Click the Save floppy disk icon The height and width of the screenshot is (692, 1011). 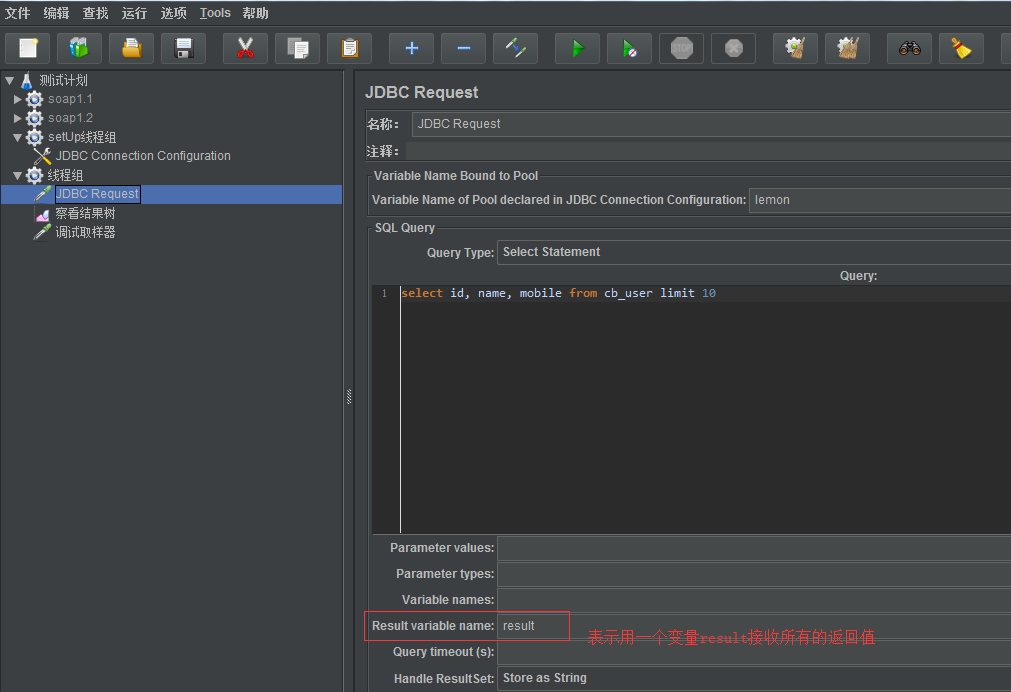point(183,48)
